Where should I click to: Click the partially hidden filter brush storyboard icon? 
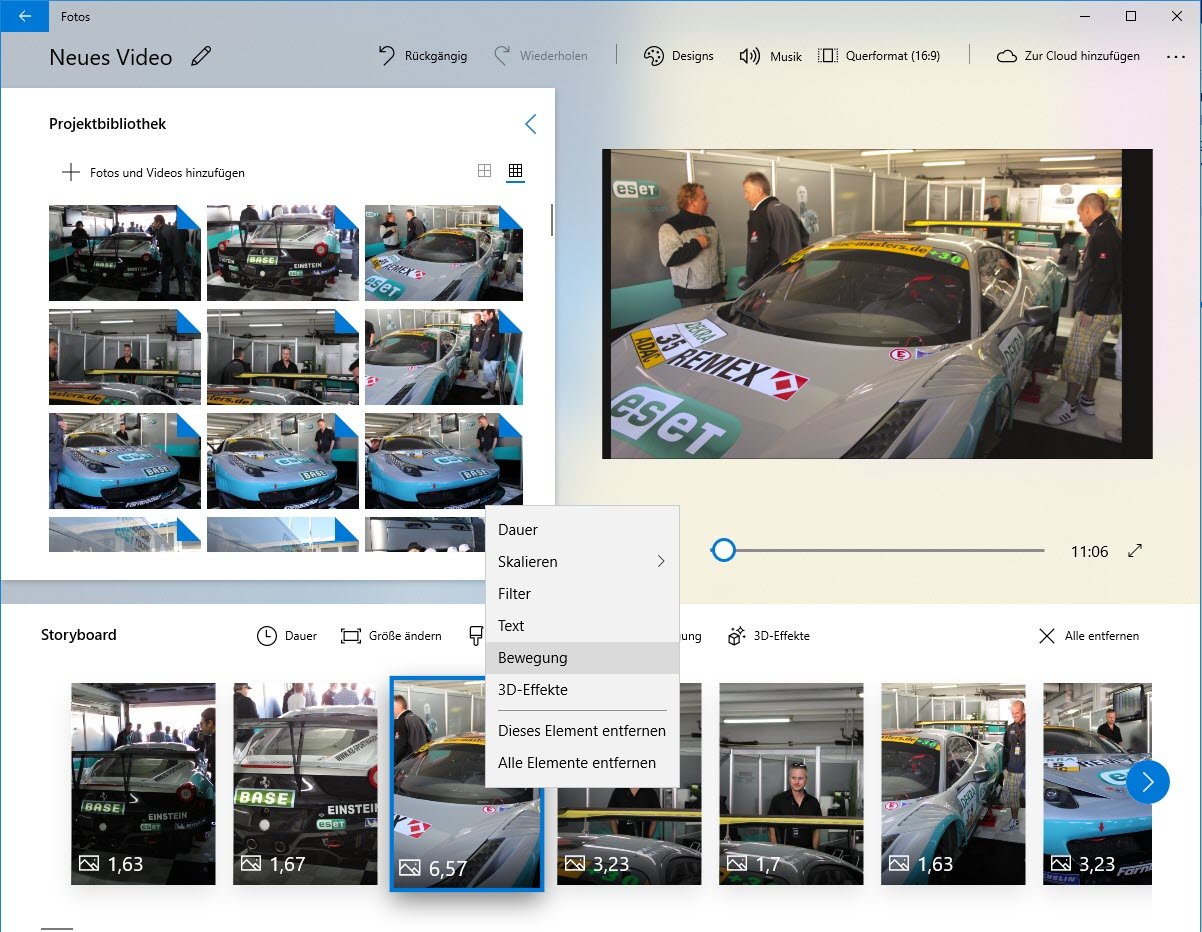pyautogui.click(x=476, y=636)
